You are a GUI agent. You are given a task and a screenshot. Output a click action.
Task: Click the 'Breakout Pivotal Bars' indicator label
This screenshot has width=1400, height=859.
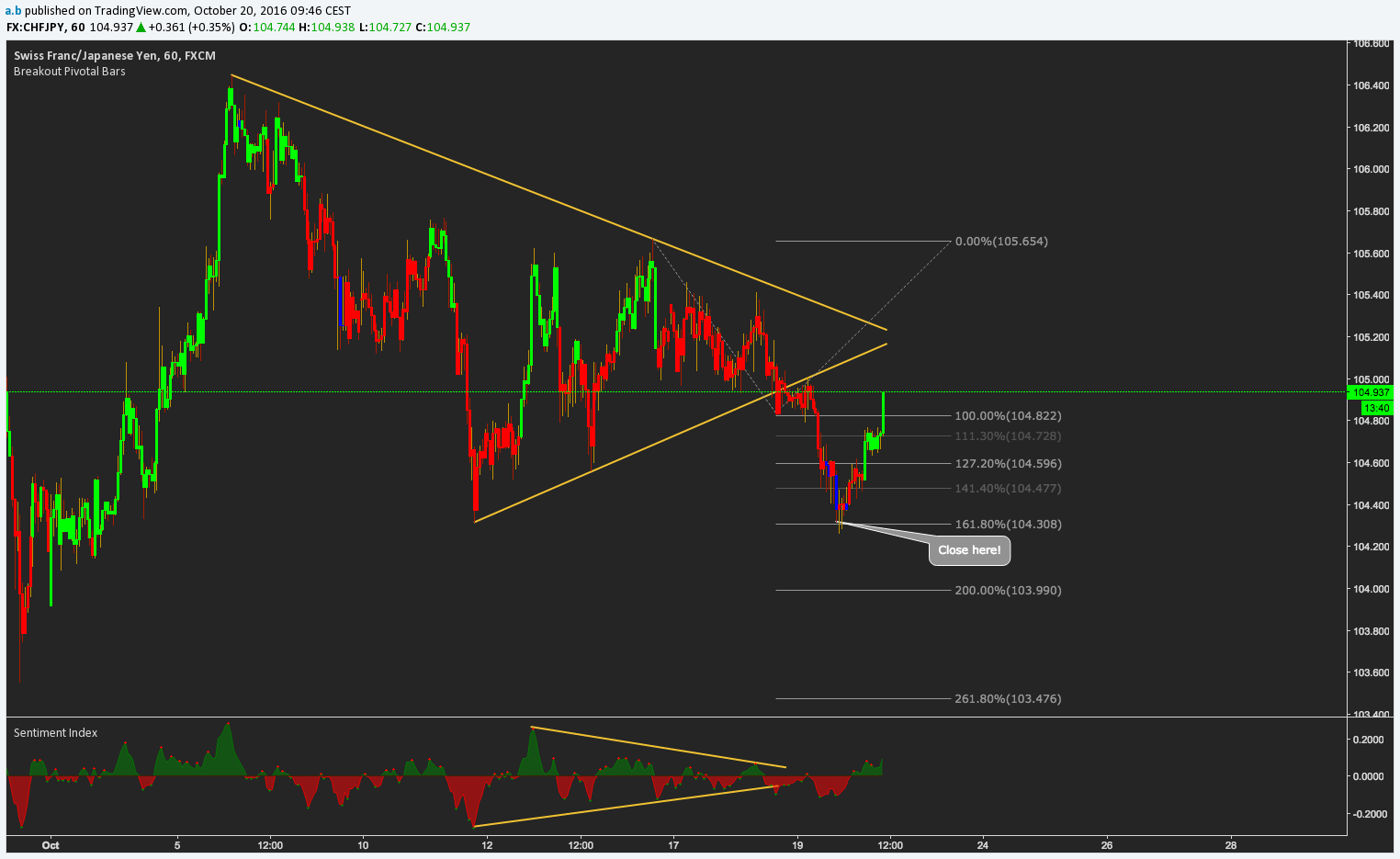coord(70,72)
